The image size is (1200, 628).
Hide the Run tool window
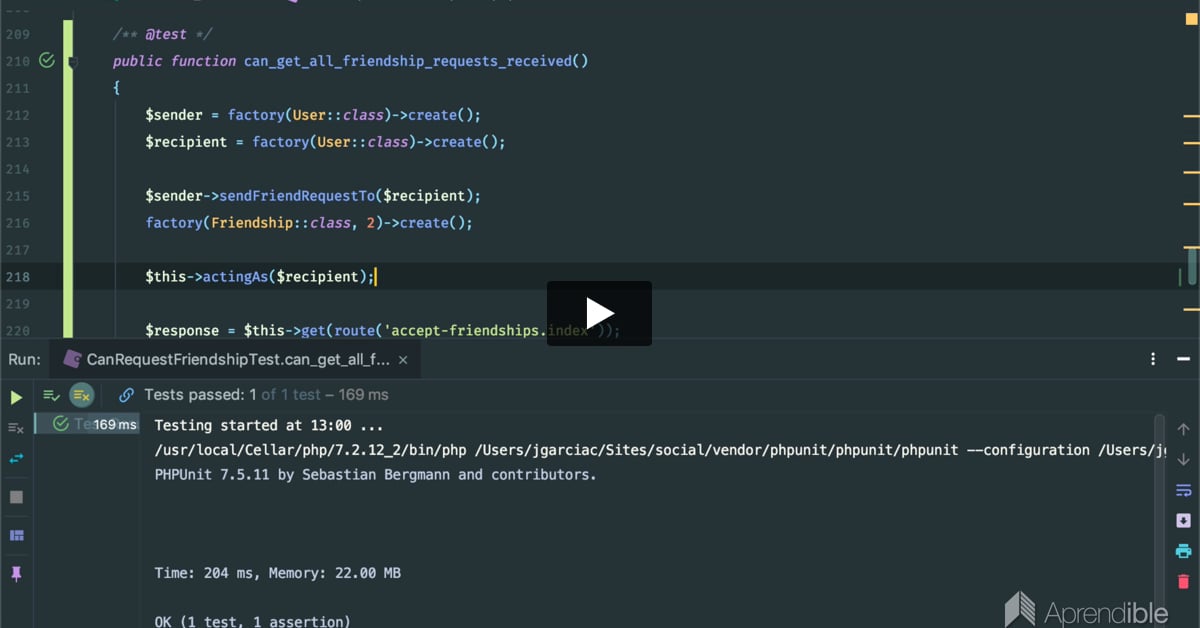coord(1184,359)
